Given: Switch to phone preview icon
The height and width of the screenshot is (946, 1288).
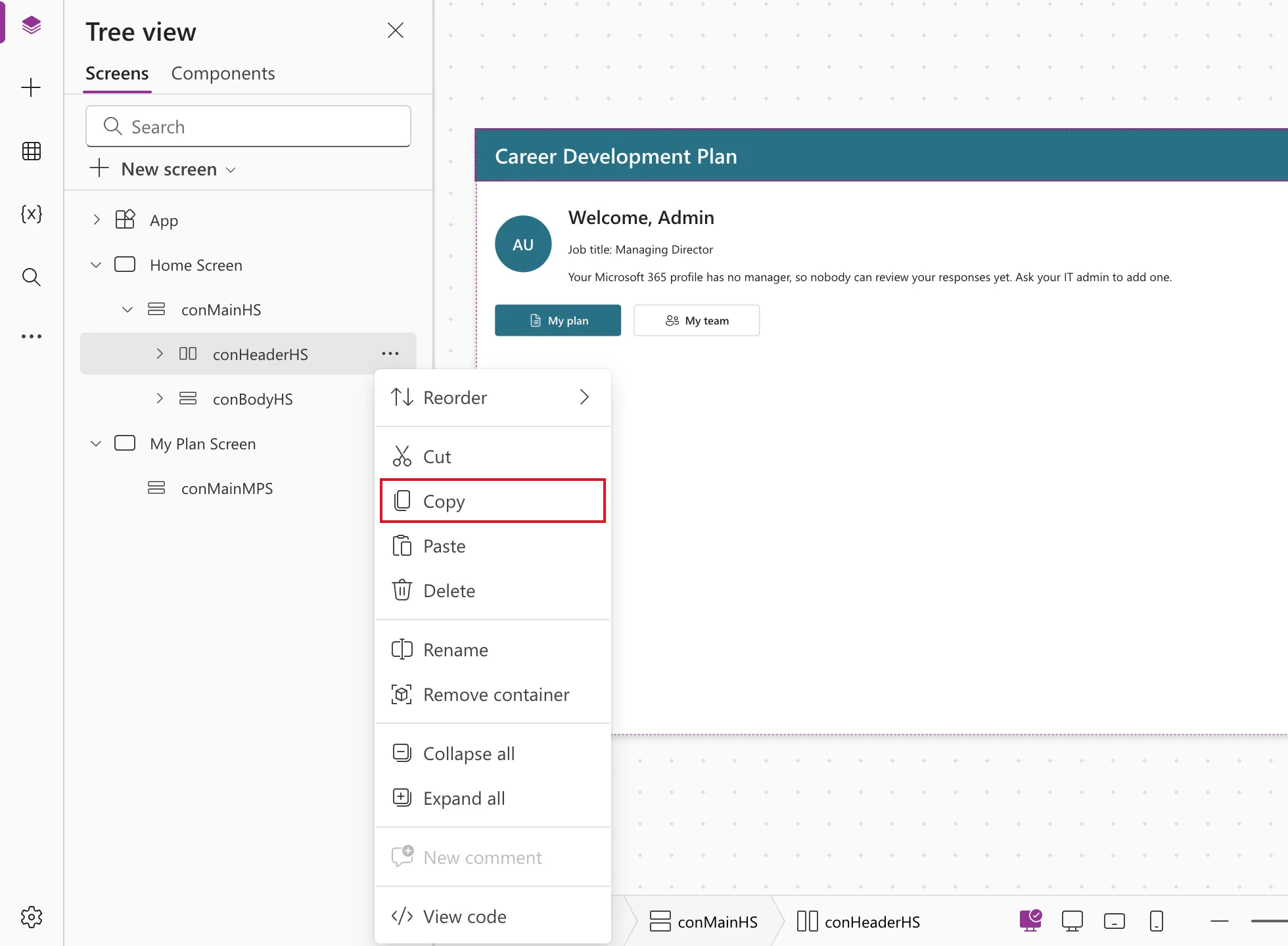Looking at the screenshot, I should [1157, 921].
